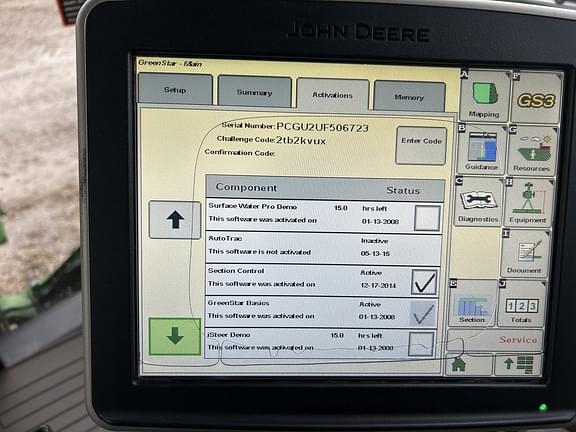Switch to the Memory tab

click(x=409, y=97)
